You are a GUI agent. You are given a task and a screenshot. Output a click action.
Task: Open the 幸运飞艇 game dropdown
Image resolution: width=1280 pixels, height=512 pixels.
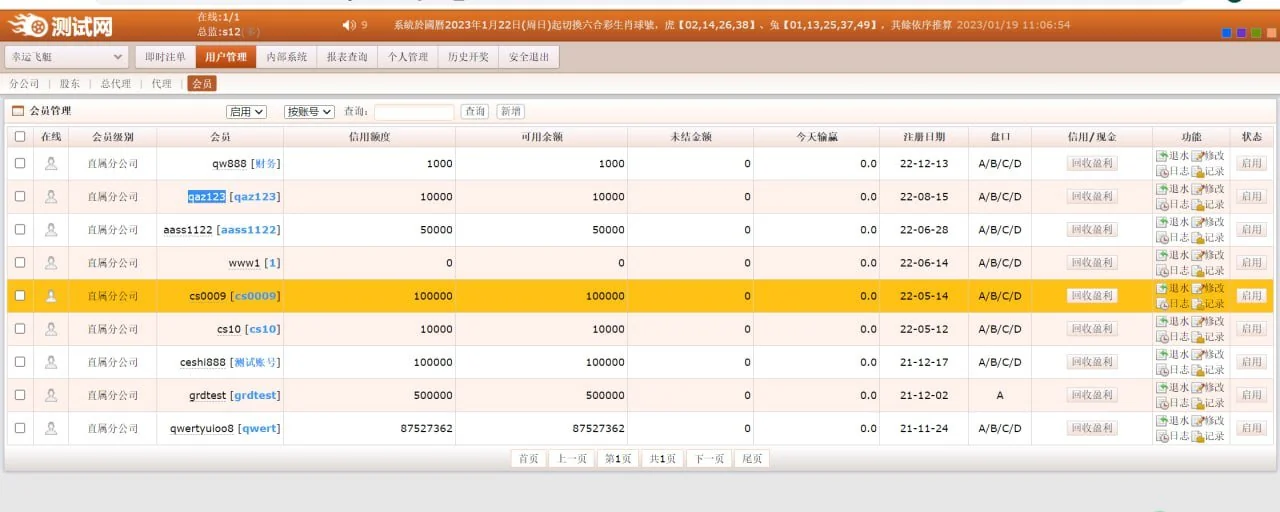click(x=67, y=57)
